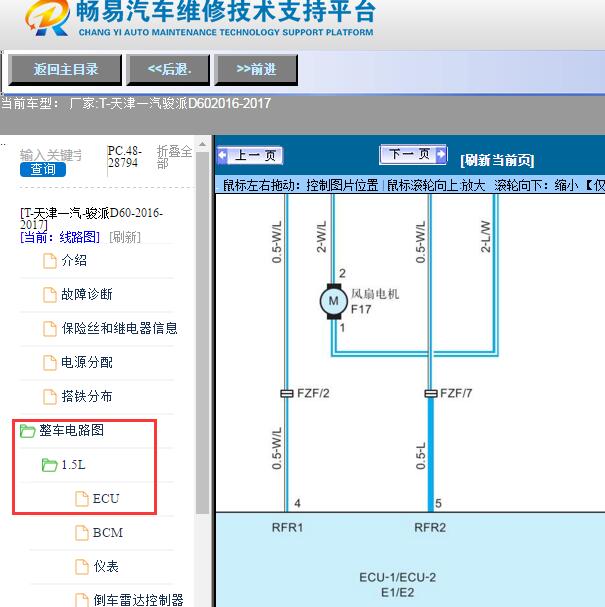Click 折叠全部 to collapse all
Screen dimensions: 605x607
(x=174, y=157)
